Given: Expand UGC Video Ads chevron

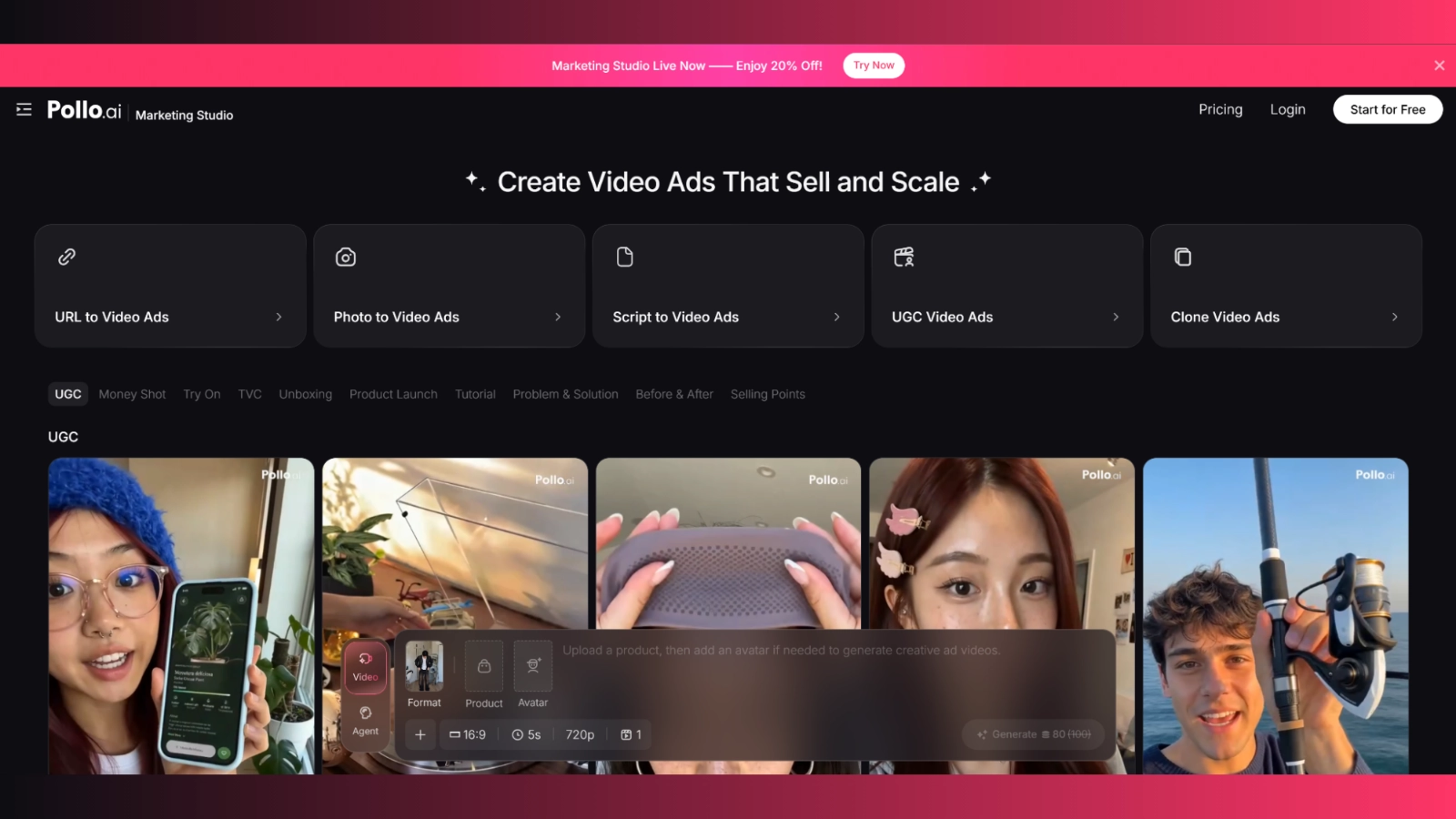Looking at the screenshot, I should pyautogui.click(x=1116, y=317).
